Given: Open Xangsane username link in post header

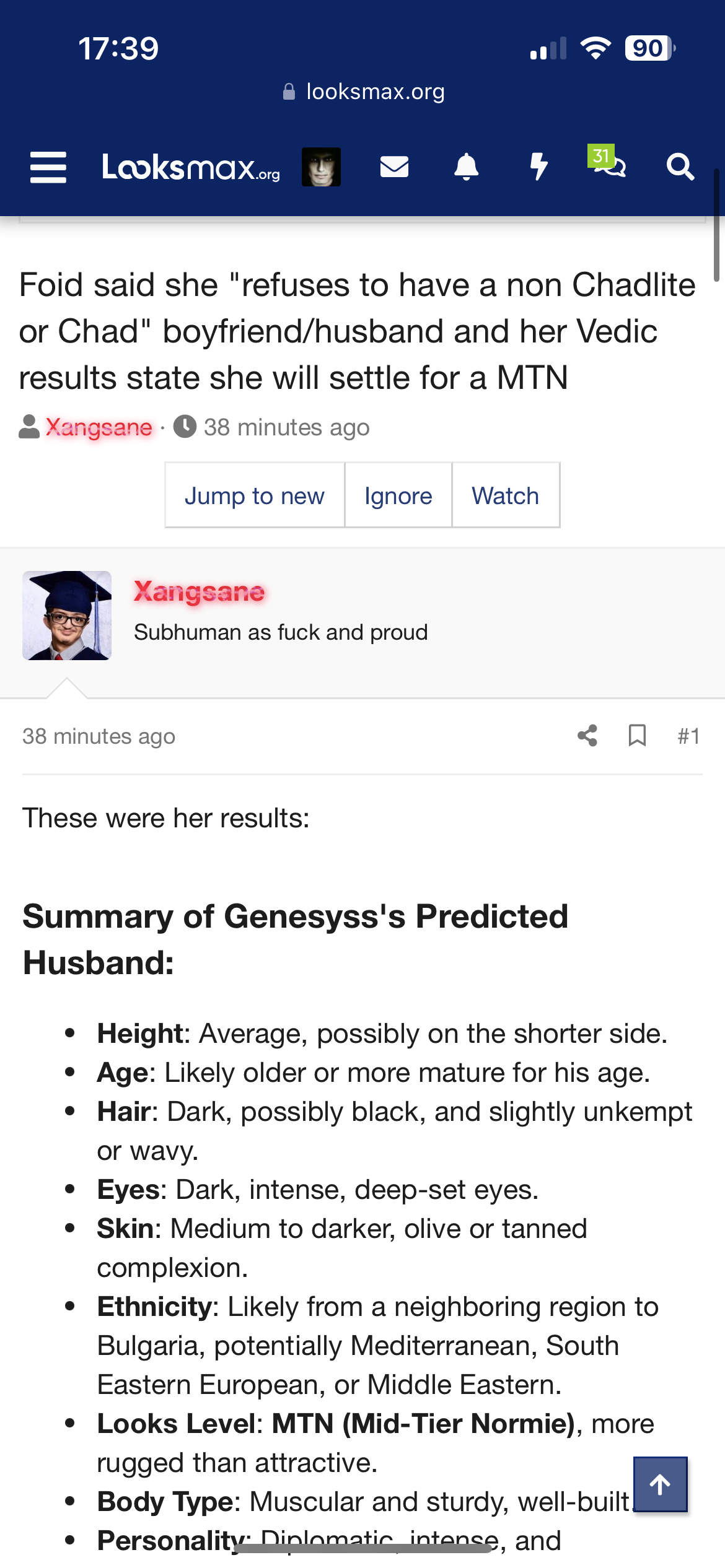Looking at the screenshot, I should tap(200, 592).
